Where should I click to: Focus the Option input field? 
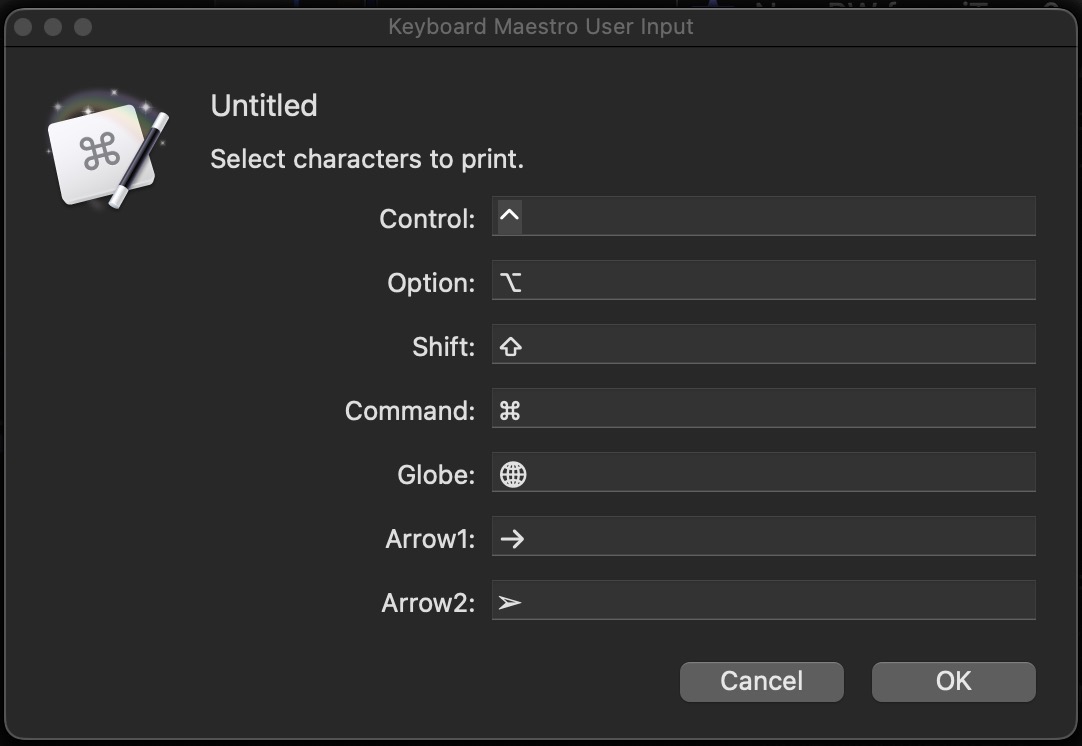coord(763,281)
